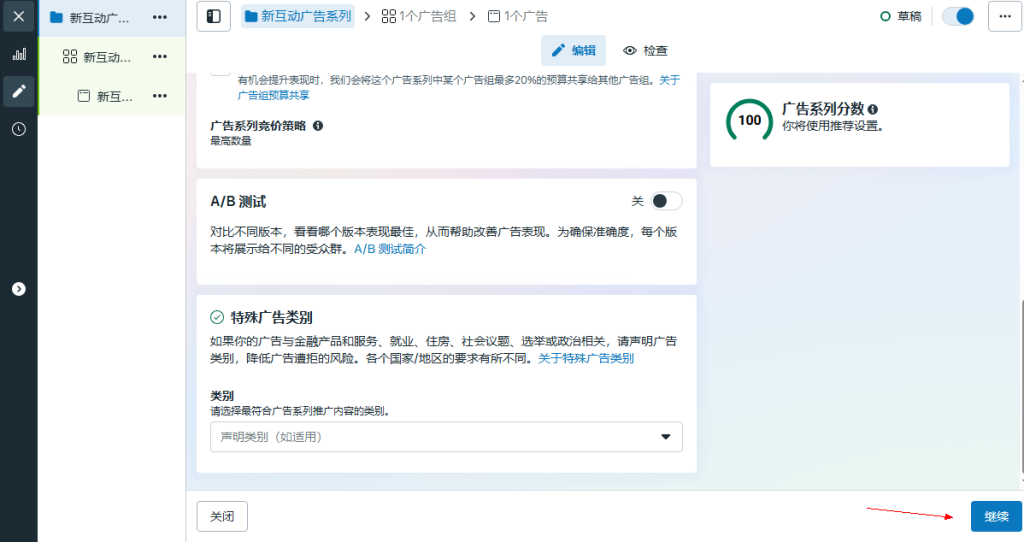This screenshot has width=1024, height=542.
Task: Switch to the 检查 tab
Action: tap(645, 50)
